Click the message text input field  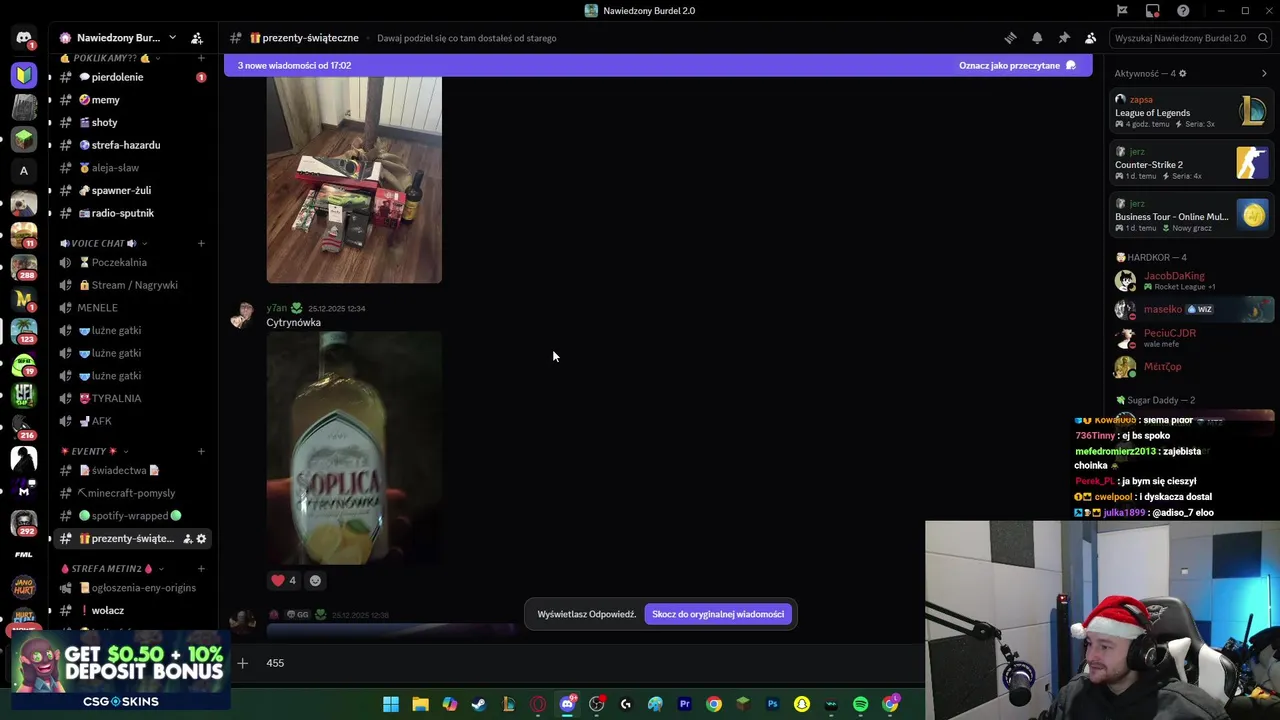pyautogui.click(x=590, y=663)
